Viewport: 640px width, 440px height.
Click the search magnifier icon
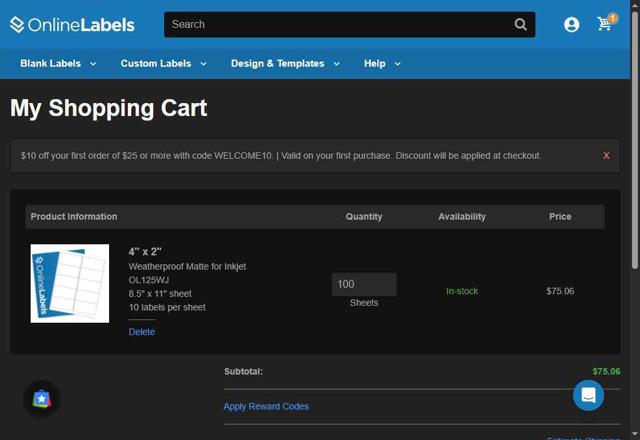pos(520,24)
